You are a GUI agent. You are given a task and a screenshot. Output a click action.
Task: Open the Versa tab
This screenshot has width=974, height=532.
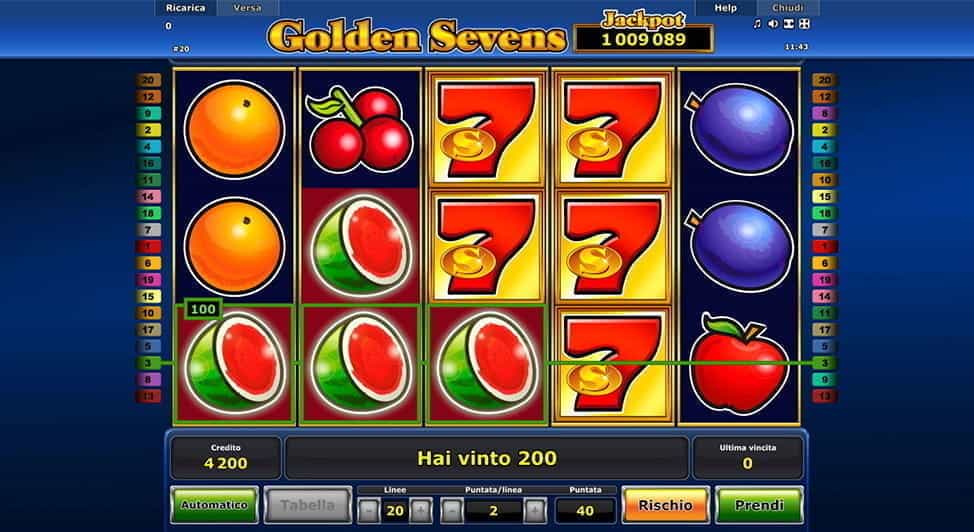[247, 8]
